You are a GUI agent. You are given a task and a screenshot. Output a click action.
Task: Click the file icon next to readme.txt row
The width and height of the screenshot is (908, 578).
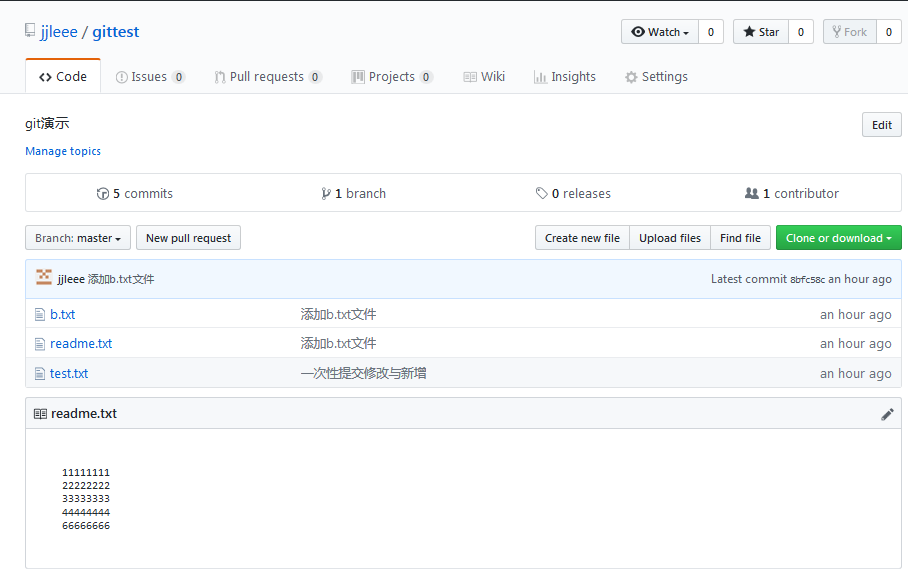pyautogui.click(x=39, y=344)
